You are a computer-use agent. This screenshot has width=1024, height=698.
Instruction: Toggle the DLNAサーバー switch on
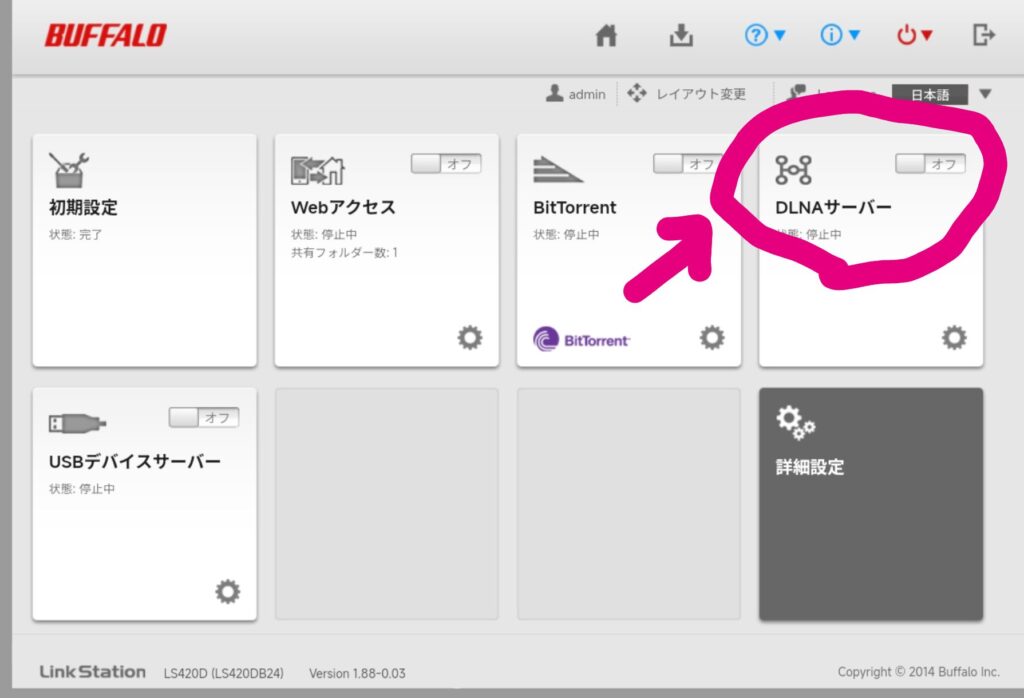[x=930, y=164]
